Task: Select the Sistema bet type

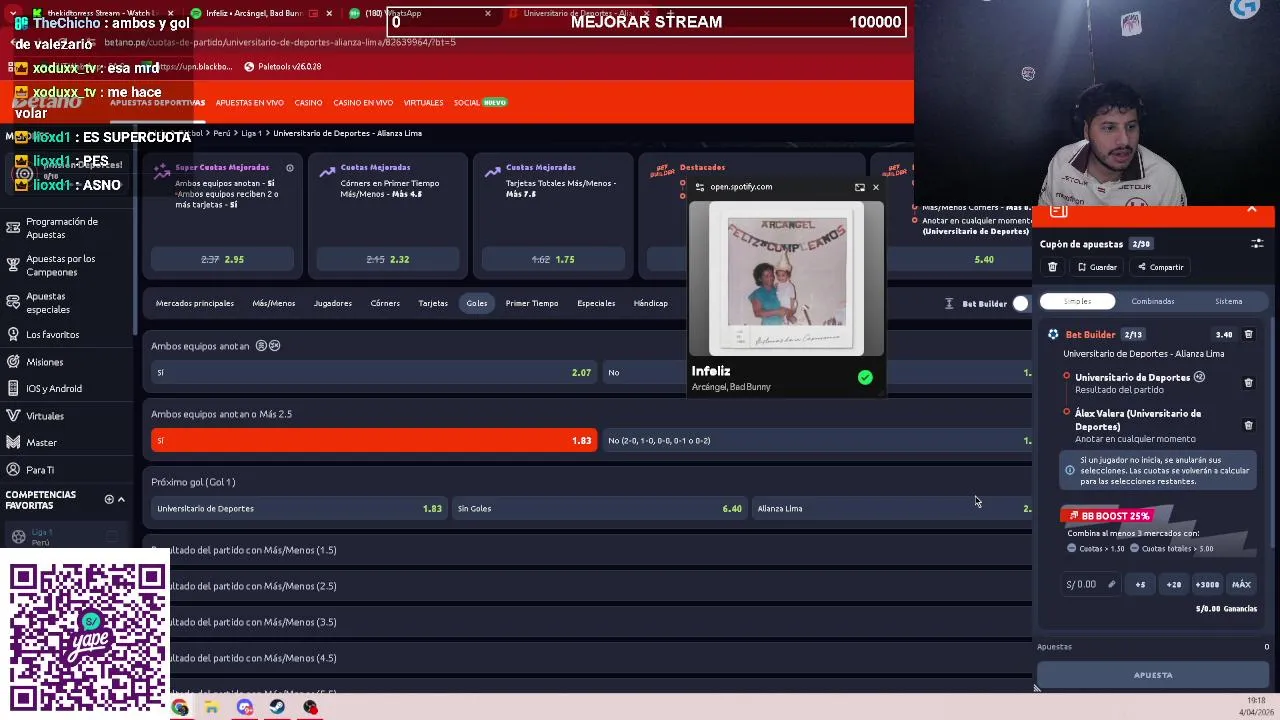Action: click(1229, 301)
